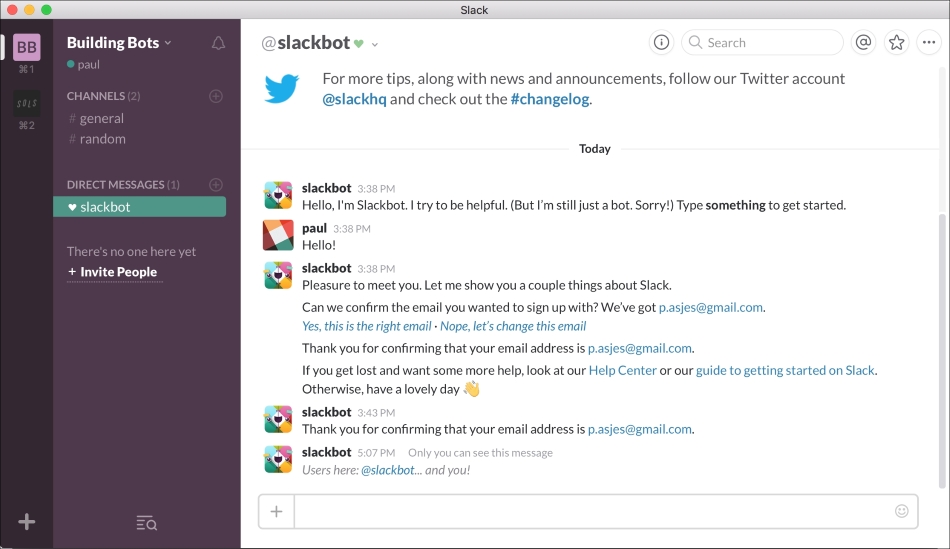Open the general channel

tap(96, 118)
